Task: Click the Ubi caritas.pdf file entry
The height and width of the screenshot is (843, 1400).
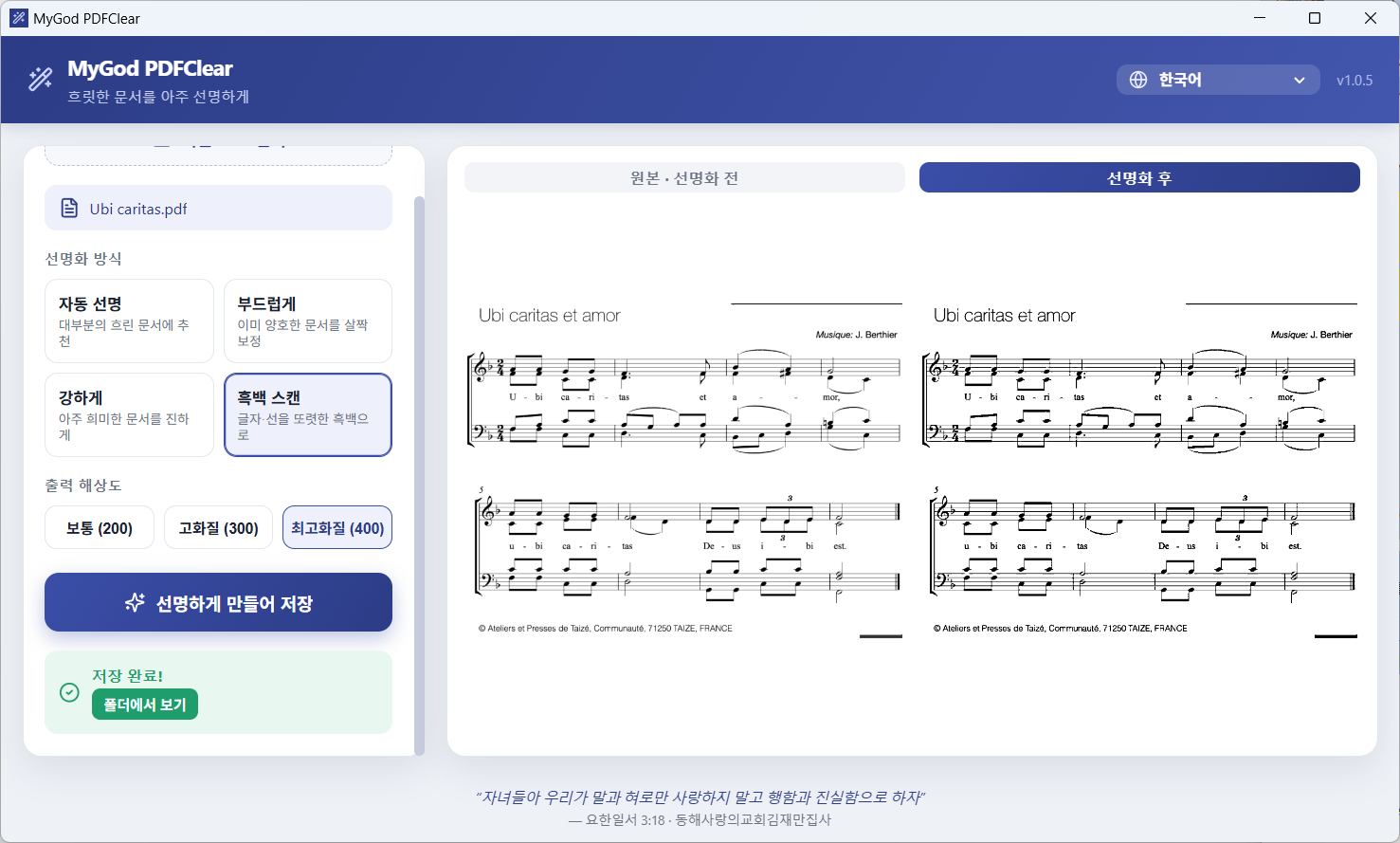Action: (x=218, y=208)
